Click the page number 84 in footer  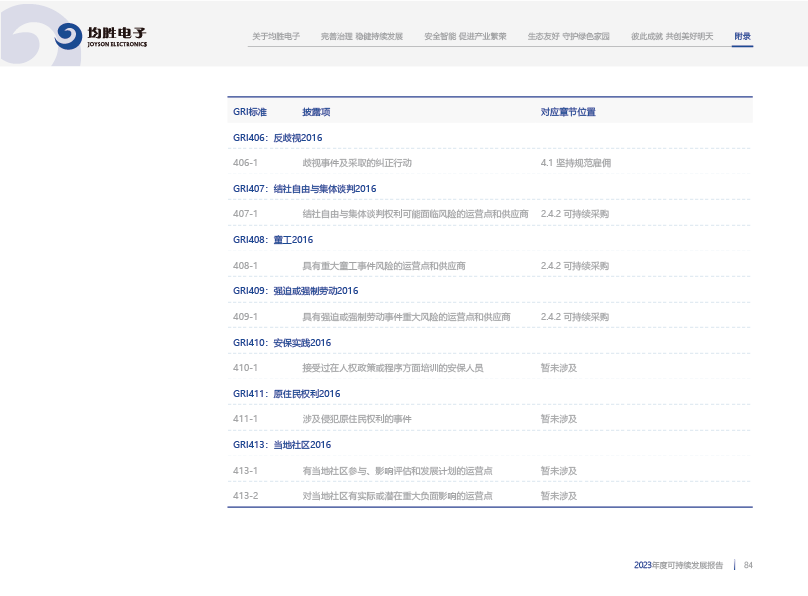748,565
